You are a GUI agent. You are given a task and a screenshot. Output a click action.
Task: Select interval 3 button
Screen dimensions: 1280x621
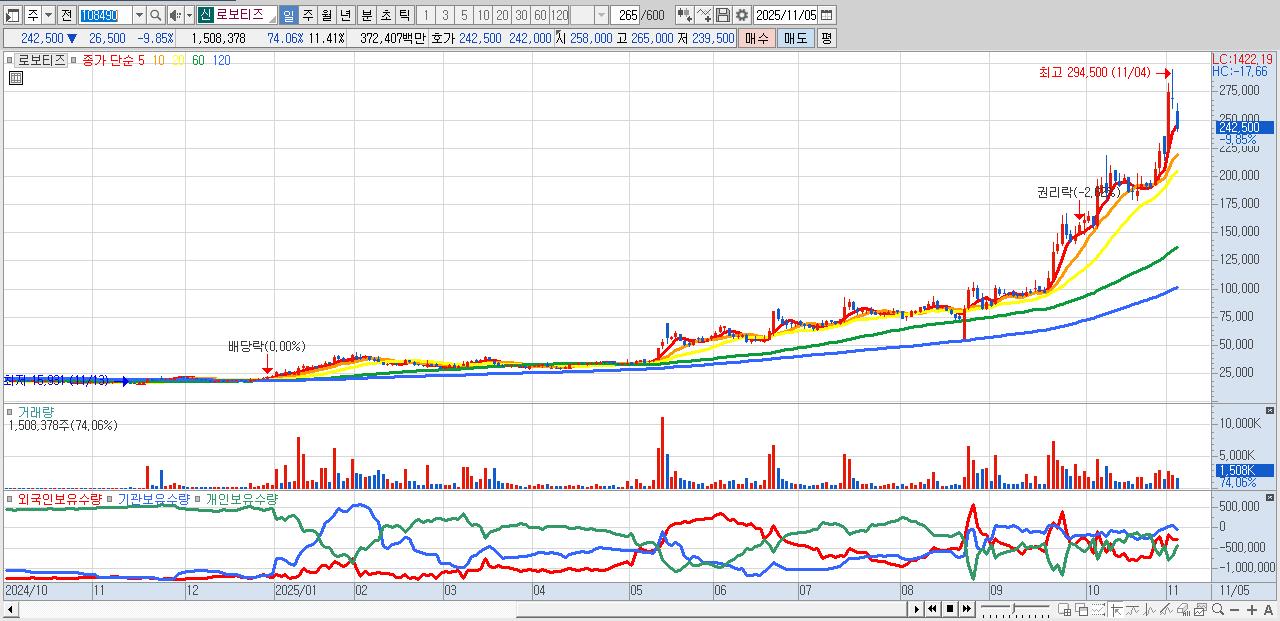[x=445, y=15]
